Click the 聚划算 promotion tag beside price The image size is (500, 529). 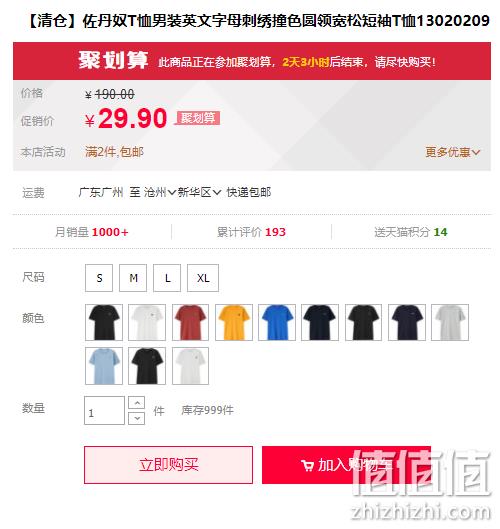point(198,118)
